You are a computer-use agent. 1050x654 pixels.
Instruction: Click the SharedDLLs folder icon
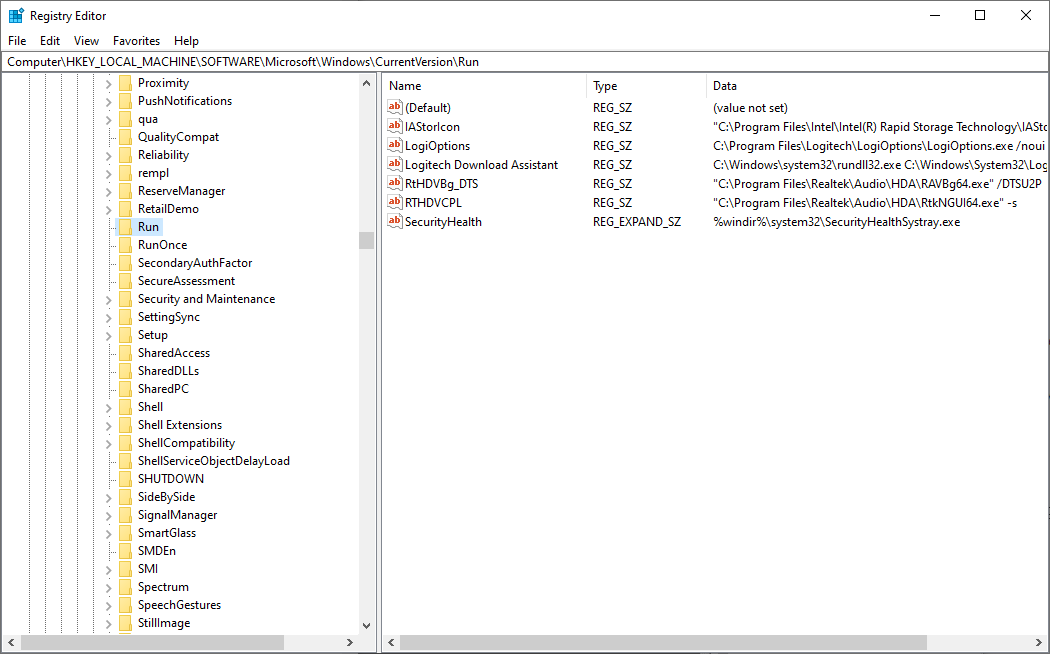pos(125,371)
